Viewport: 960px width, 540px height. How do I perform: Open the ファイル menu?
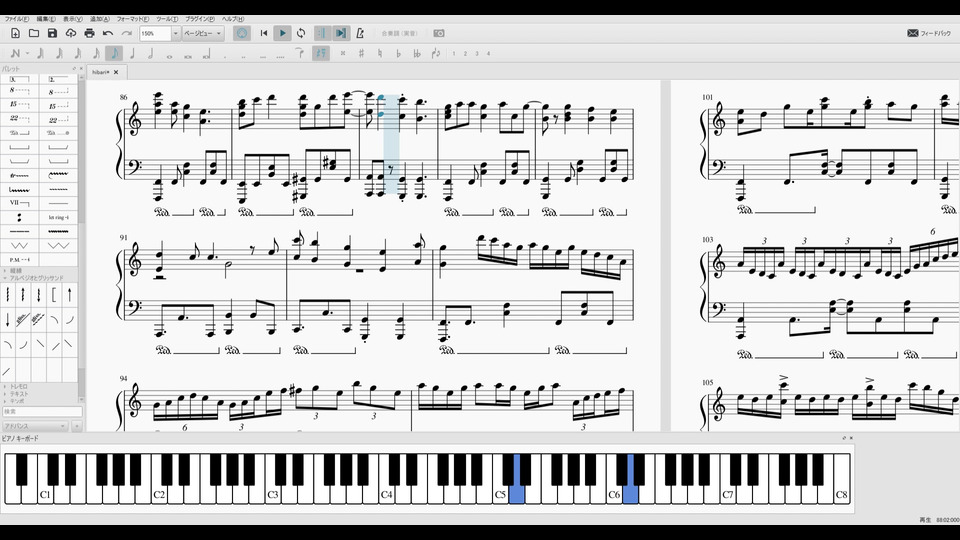pyautogui.click(x=17, y=19)
